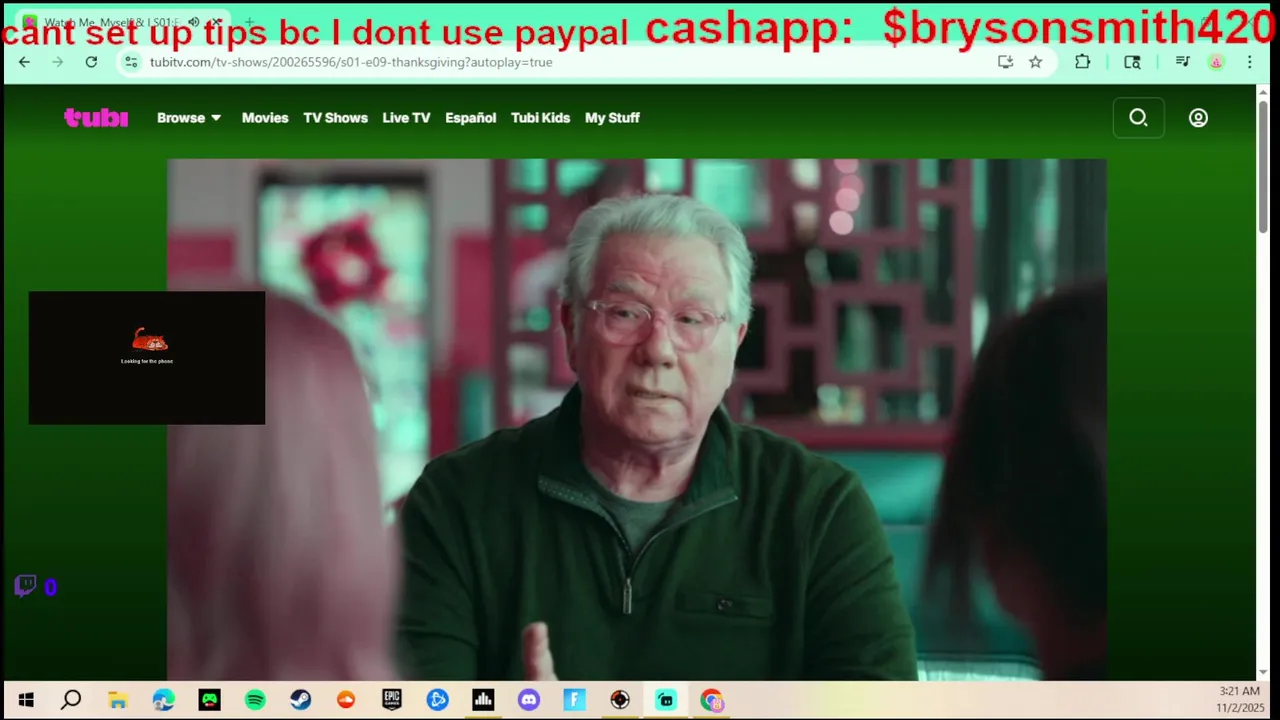Click the video player showing the man
Viewport: 1280px width, 720px height.
click(637, 419)
